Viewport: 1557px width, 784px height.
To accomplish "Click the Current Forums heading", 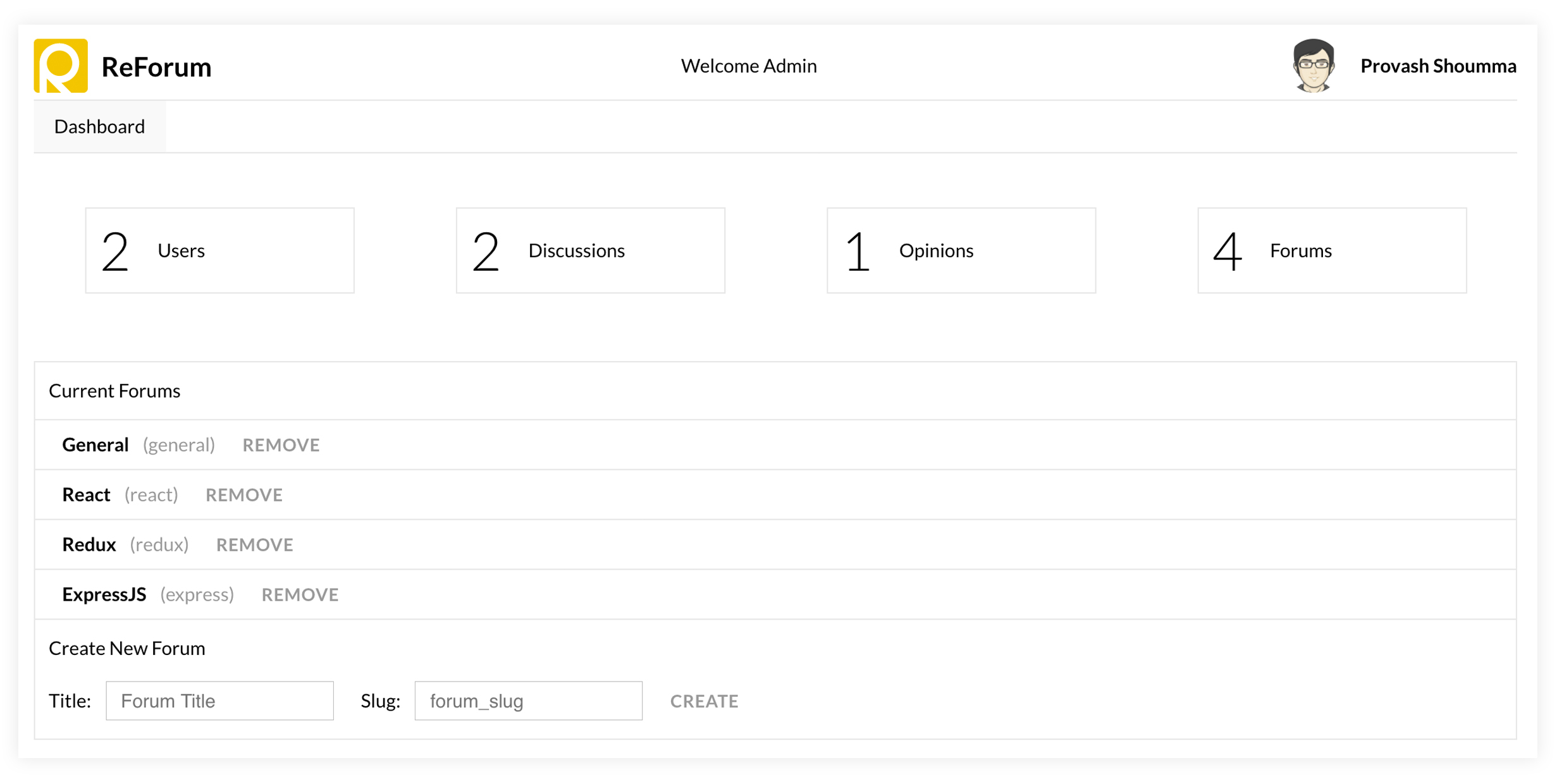I will coord(114,391).
